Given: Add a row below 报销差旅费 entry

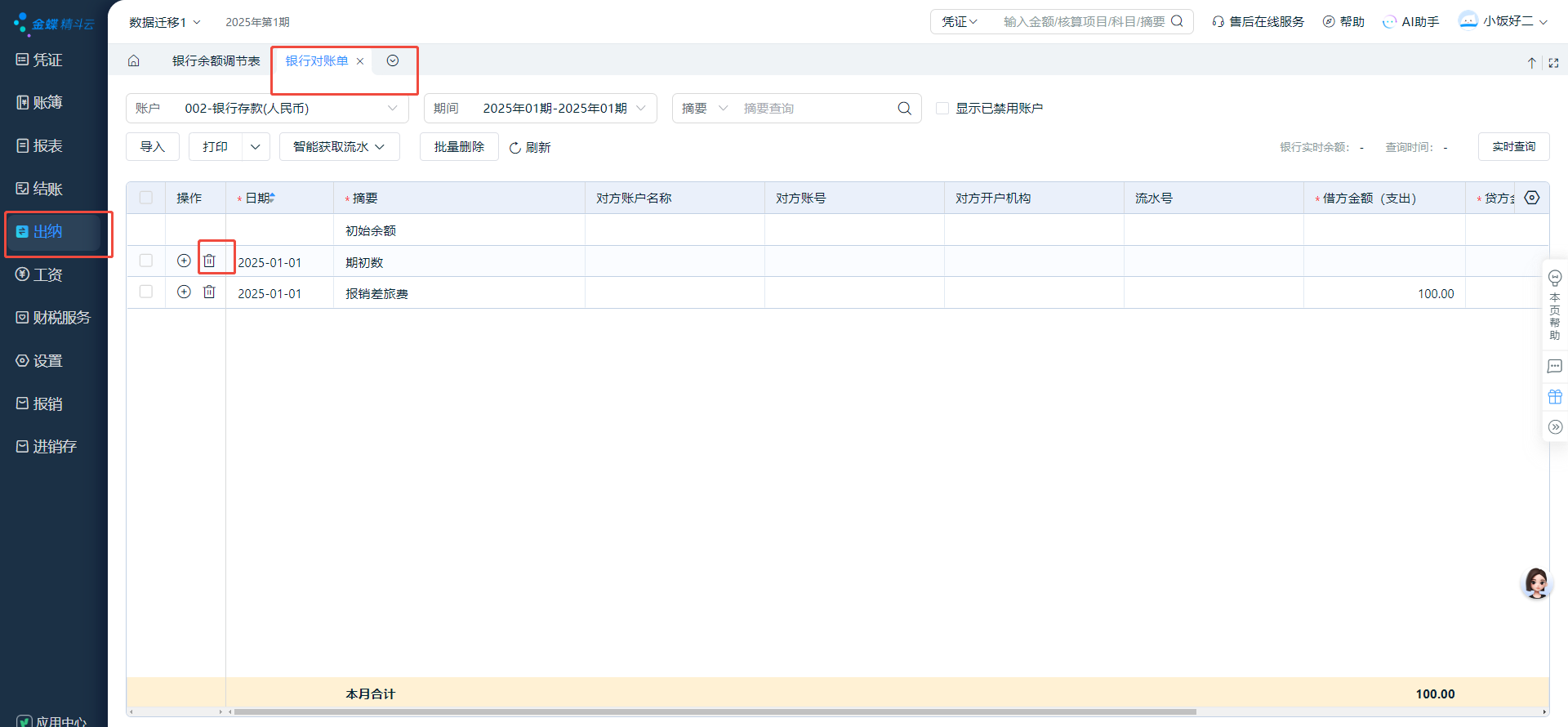Looking at the screenshot, I should click(x=184, y=292).
